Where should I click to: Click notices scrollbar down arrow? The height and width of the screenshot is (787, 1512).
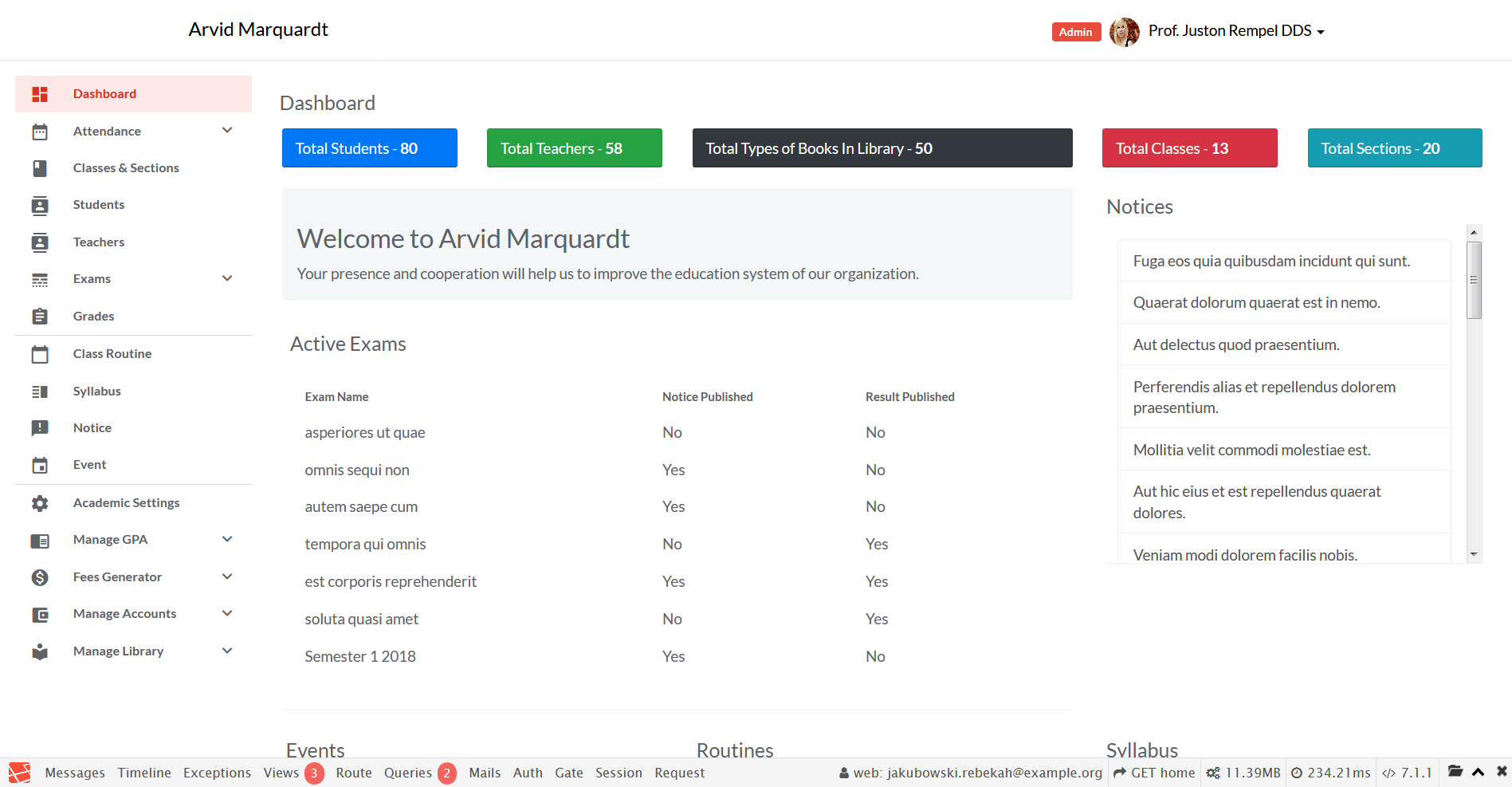pyautogui.click(x=1474, y=554)
